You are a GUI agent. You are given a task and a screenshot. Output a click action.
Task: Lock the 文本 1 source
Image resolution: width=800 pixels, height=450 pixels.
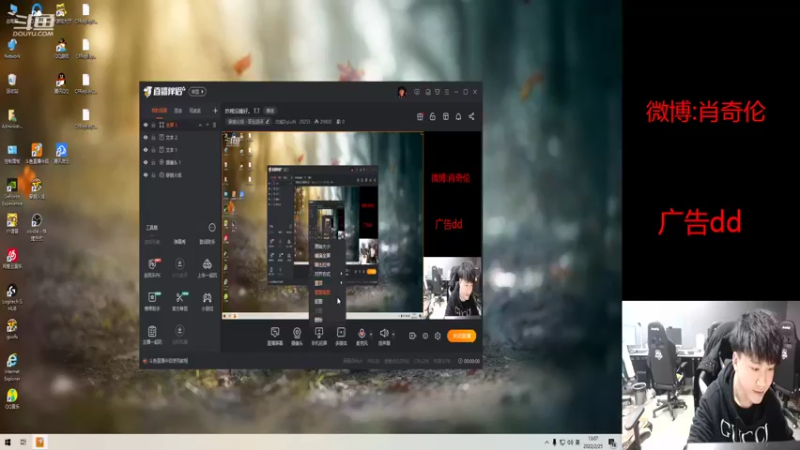click(153, 150)
